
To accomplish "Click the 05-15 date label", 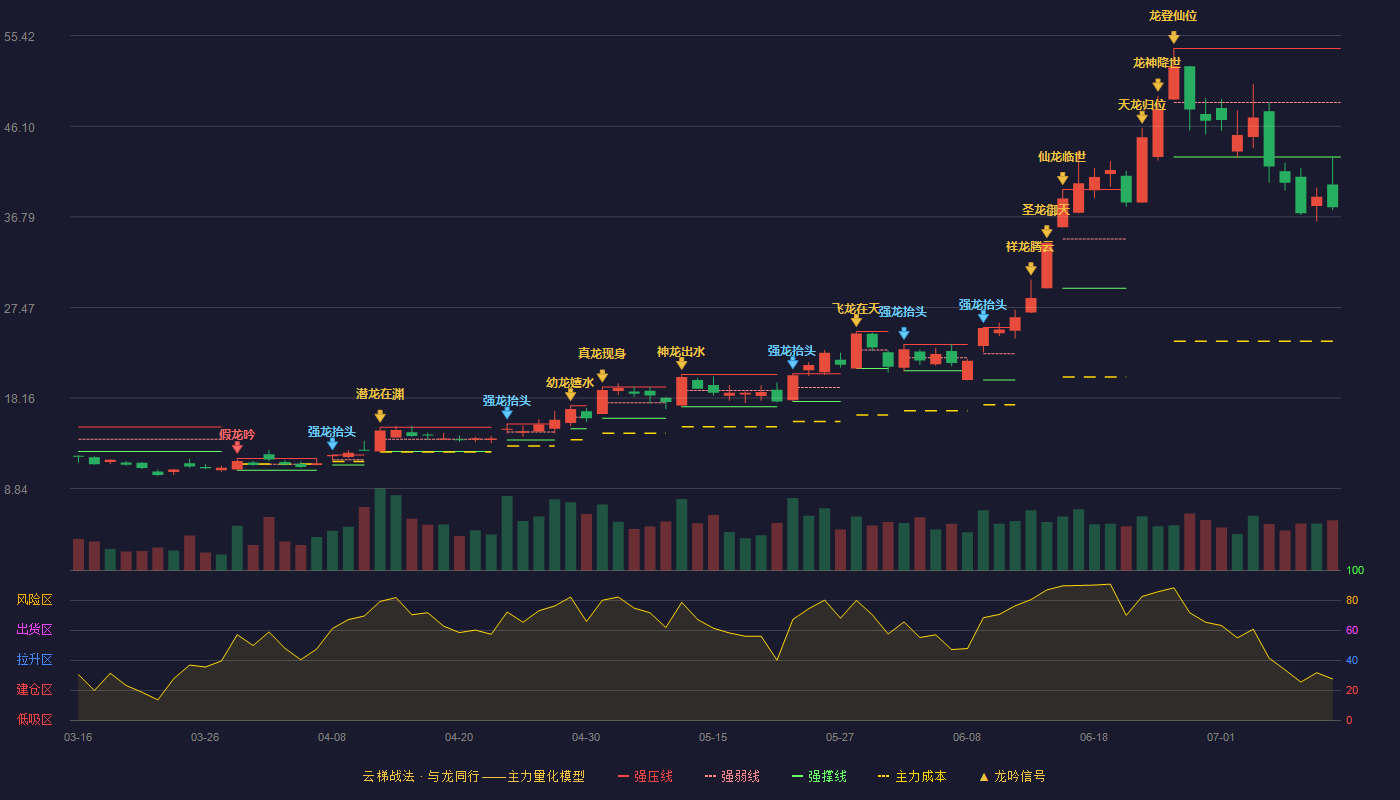I will (x=713, y=737).
